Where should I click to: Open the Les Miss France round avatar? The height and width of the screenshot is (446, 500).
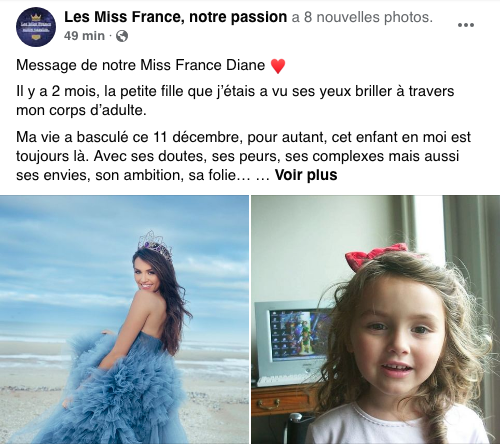tap(36, 27)
